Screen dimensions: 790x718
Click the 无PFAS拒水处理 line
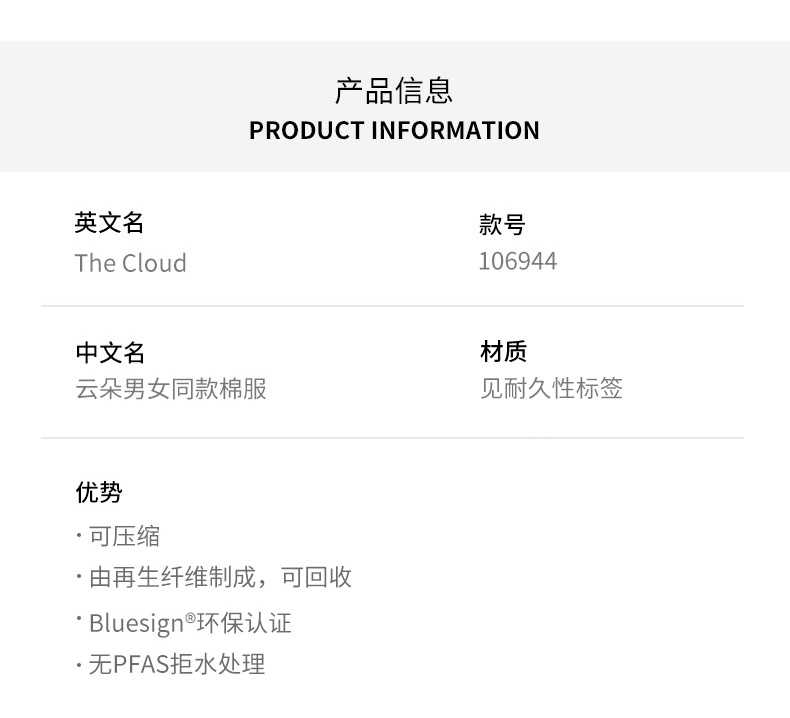coord(177,665)
